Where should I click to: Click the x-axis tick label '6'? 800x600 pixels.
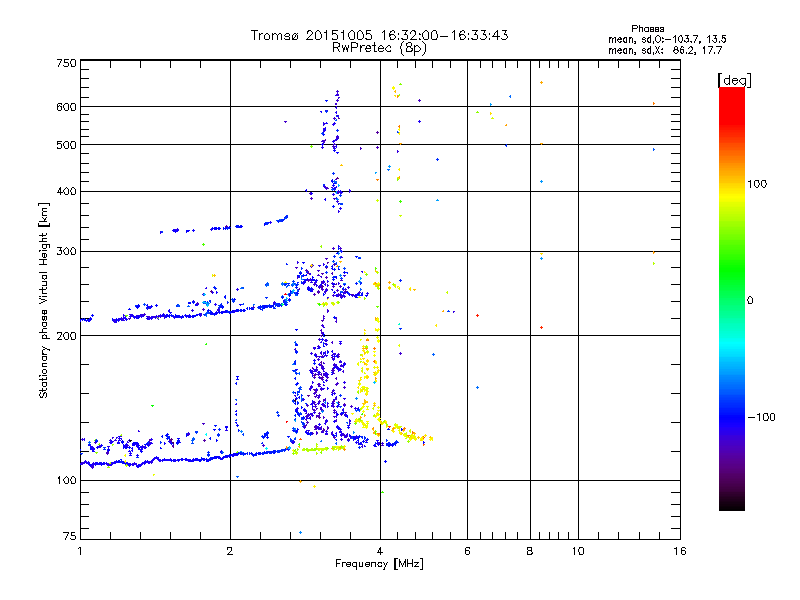pyautogui.click(x=467, y=551)
